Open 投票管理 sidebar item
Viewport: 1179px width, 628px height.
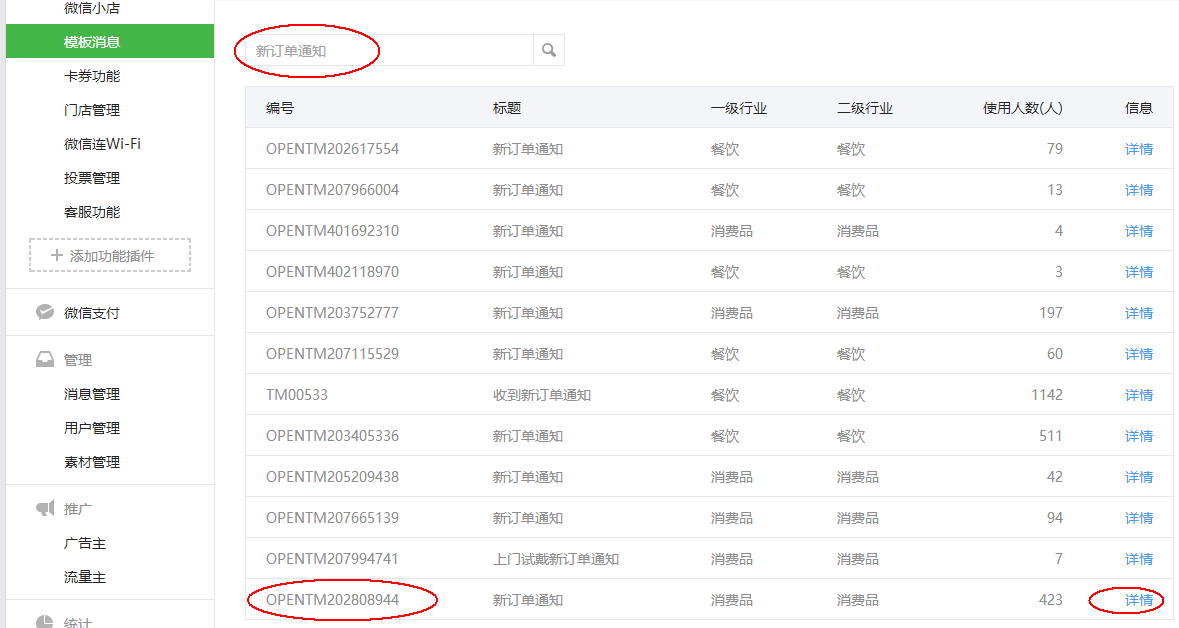click(92, 178)
